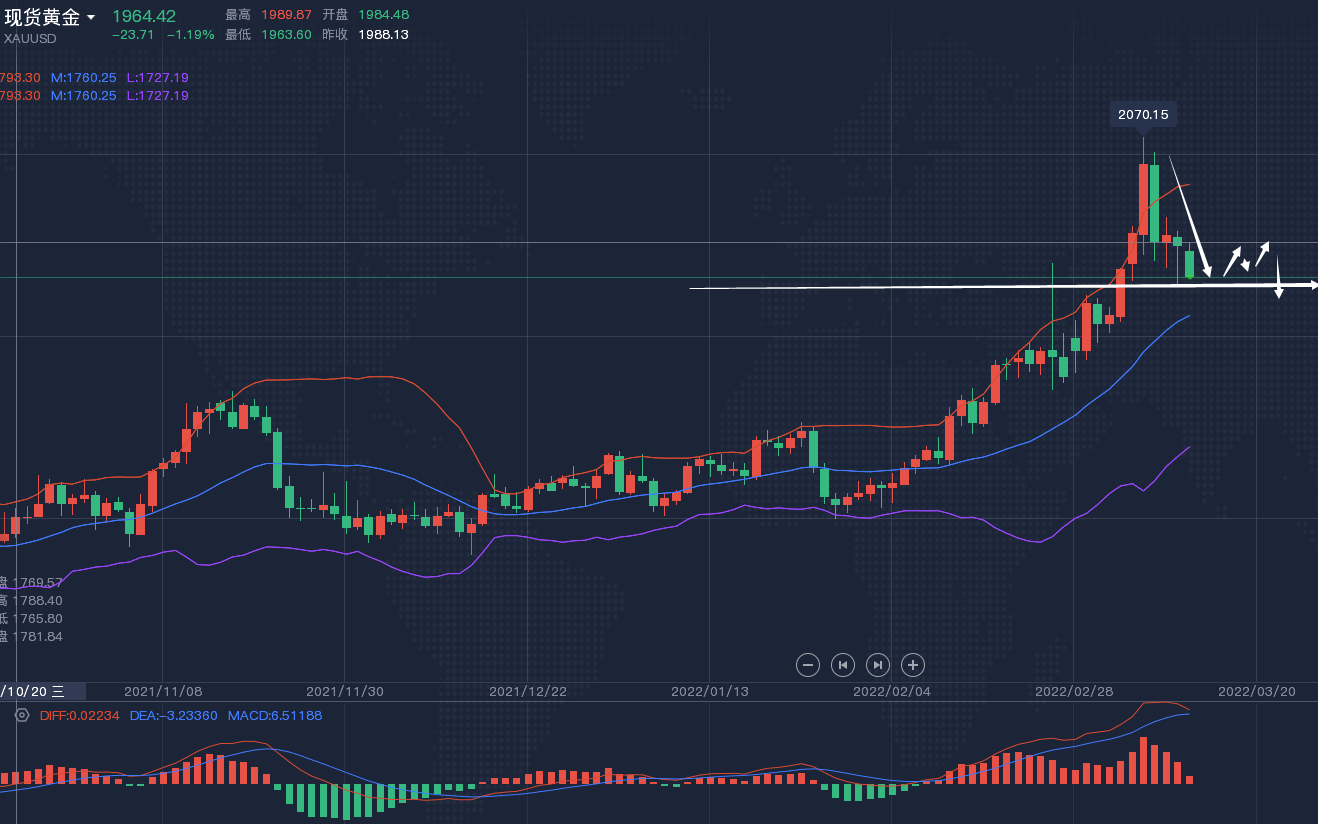Click the 昨收 1988.13 previous close value

pyautogui.click(x=383, y=34)
